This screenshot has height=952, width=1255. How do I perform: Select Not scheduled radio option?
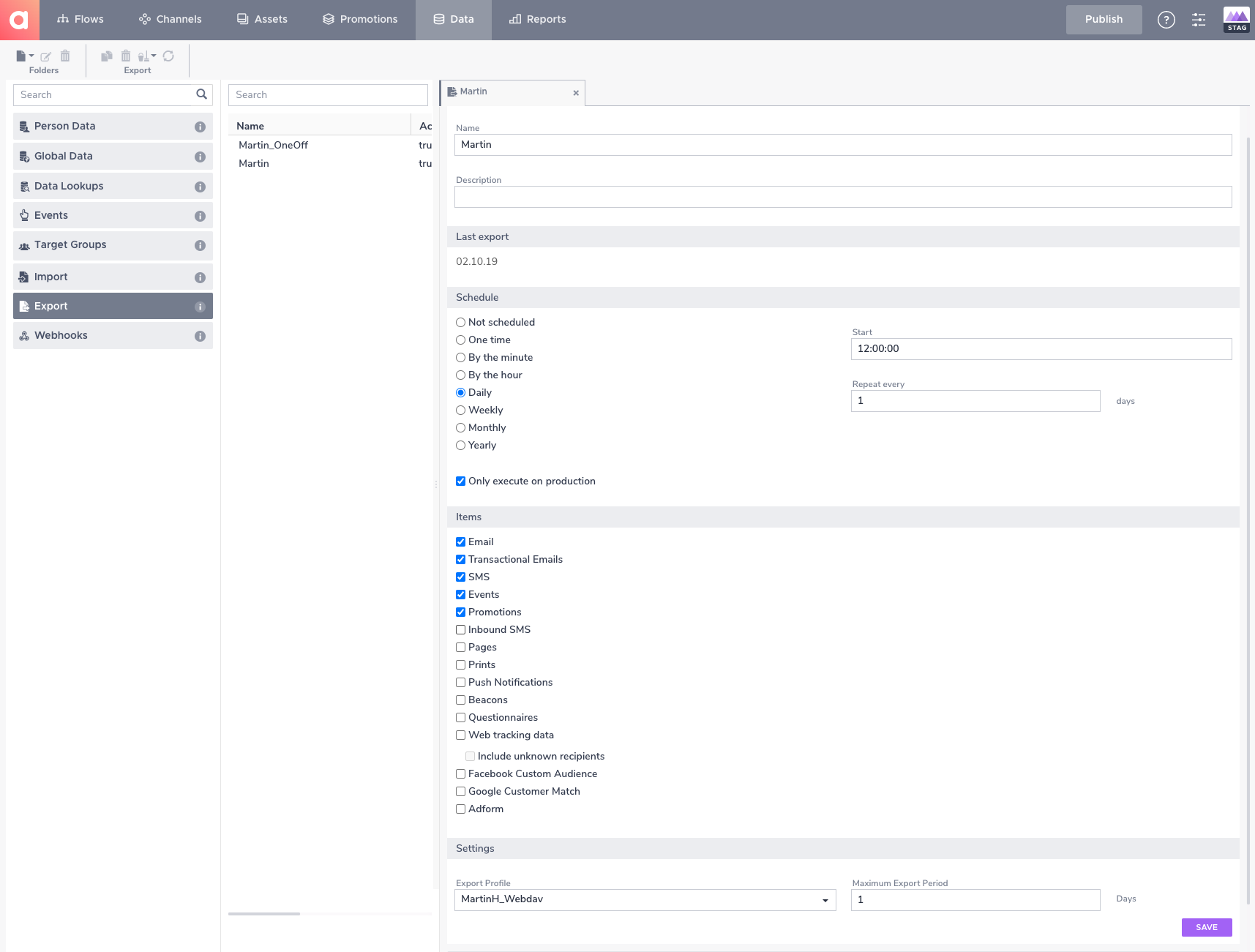[461, 323]
